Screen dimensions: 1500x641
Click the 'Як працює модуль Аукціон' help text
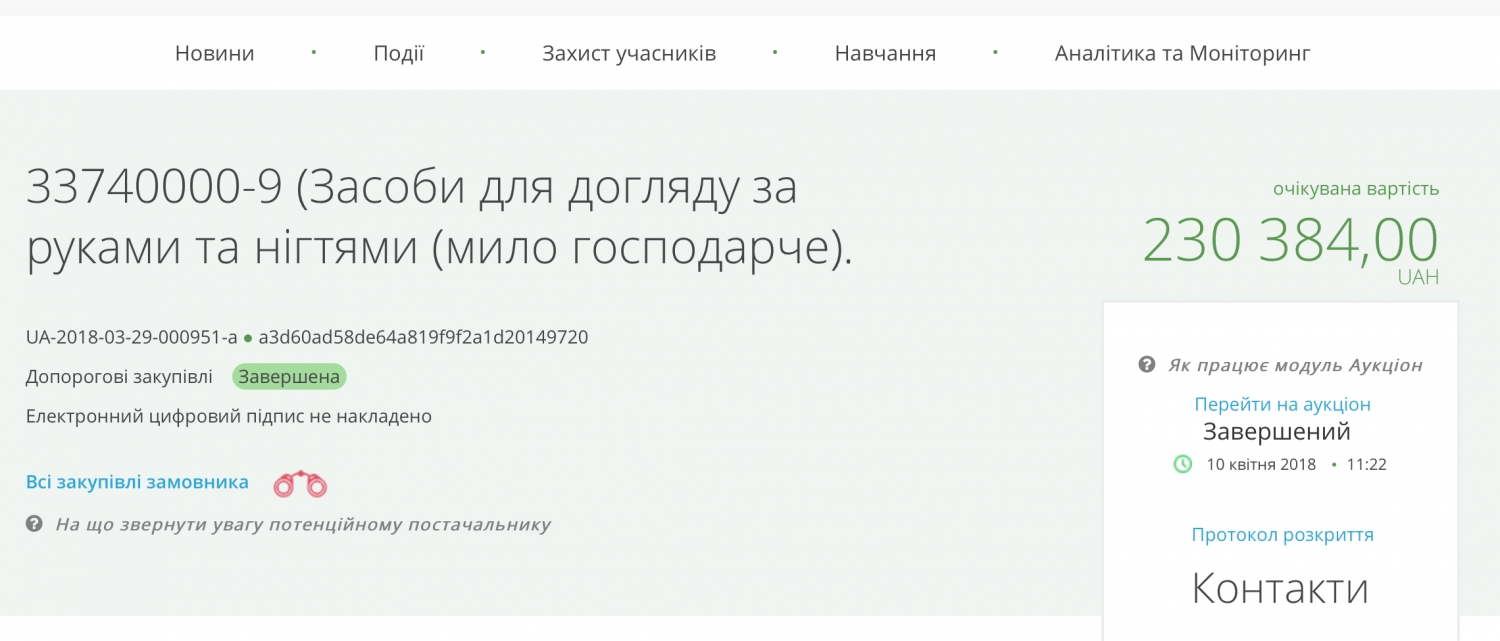coord(1294,365)
